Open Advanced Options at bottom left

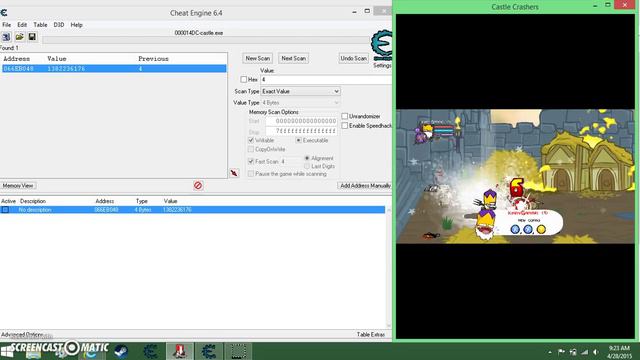22,335
